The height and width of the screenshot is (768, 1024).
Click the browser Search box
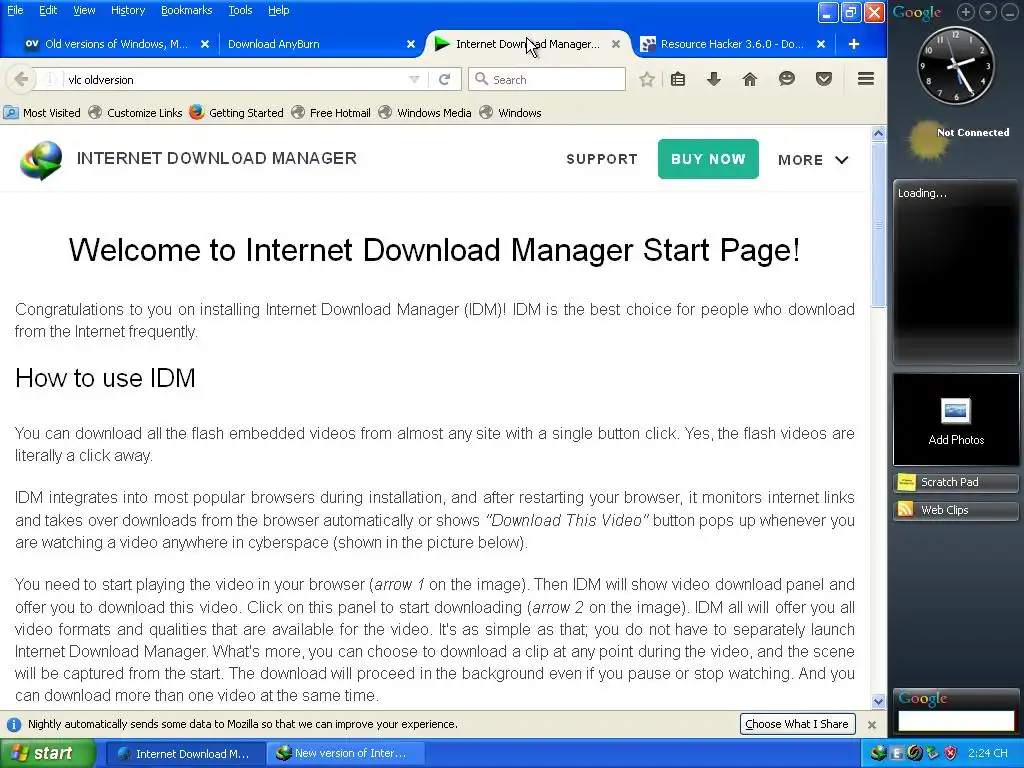click(547, 80)
